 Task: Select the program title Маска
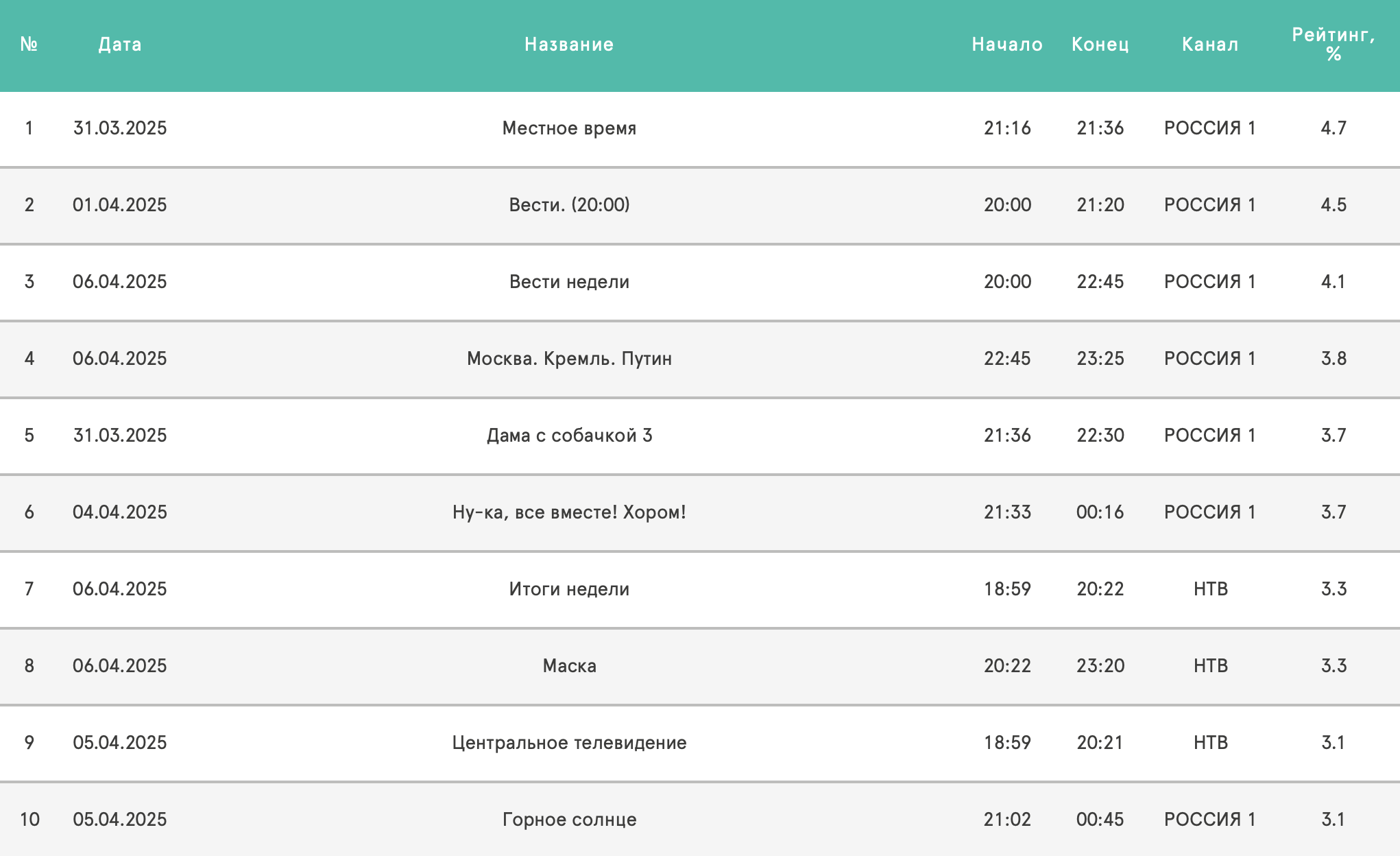pyautogui.click(x=569, y=666)
